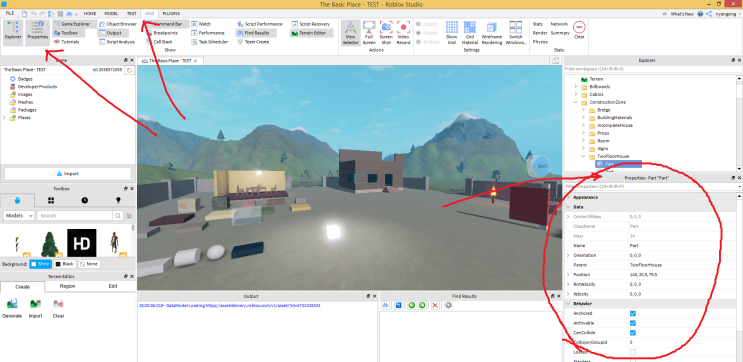743x362 pixels.
Task: Expand the IncompleteHouse folder
Action: pyautogui.click(x=584, y=125)
